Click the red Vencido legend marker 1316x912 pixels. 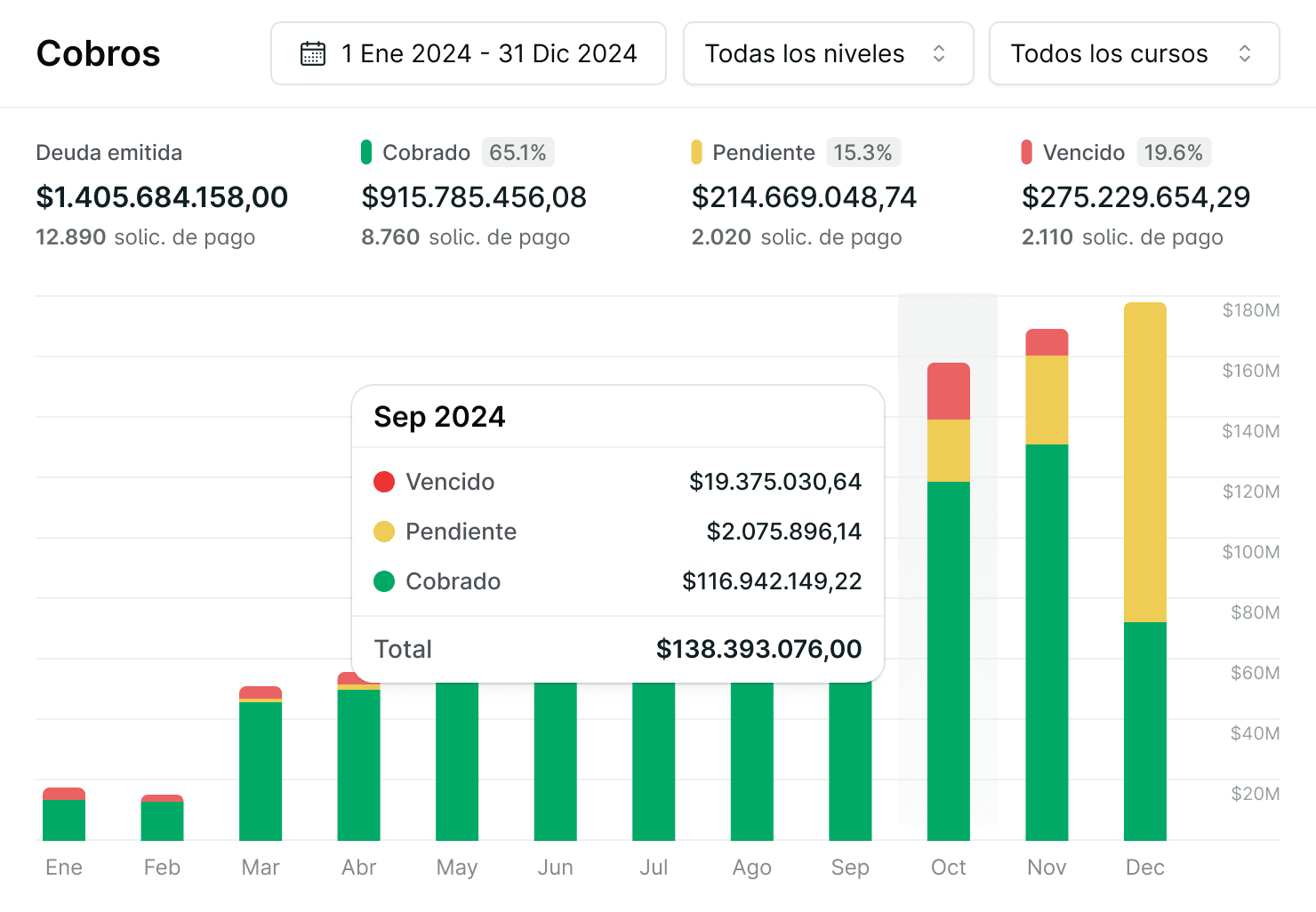[x=1027, y=153]
